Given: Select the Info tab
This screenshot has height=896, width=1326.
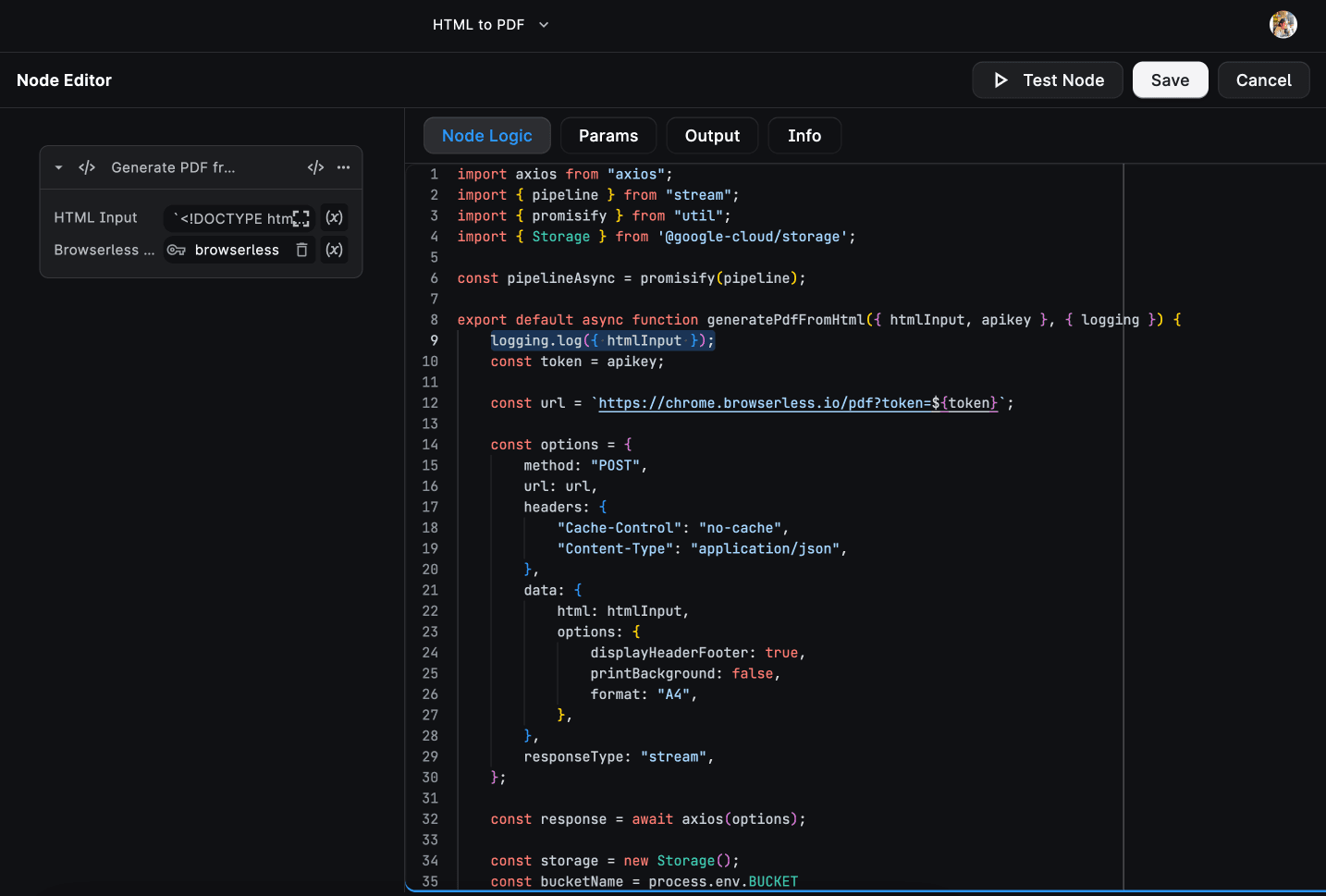Looking at the screenshot, I should tap(804, 136).
